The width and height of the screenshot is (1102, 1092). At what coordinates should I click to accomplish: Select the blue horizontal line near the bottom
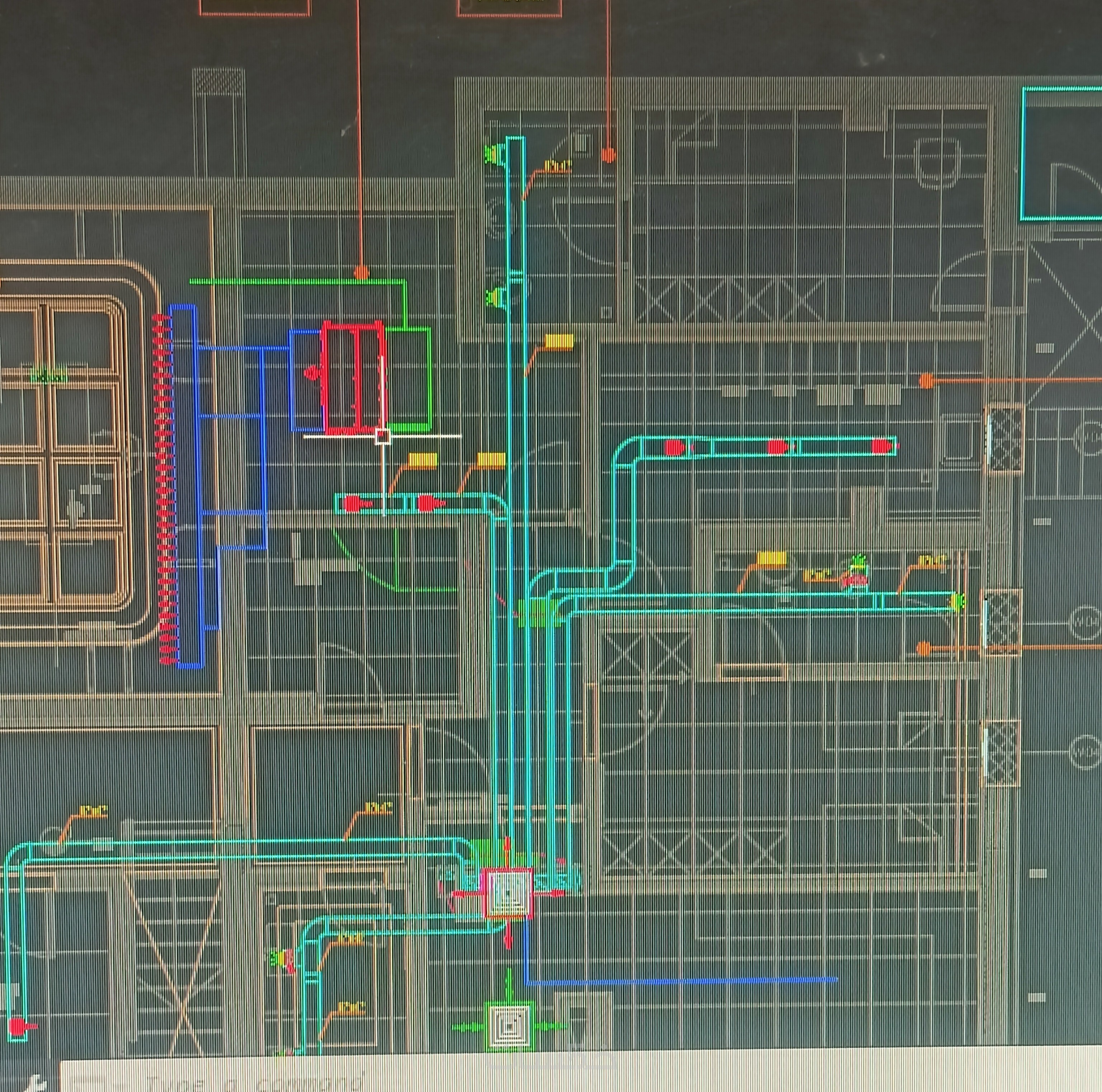pyautogui.click(x=682, y=981)
